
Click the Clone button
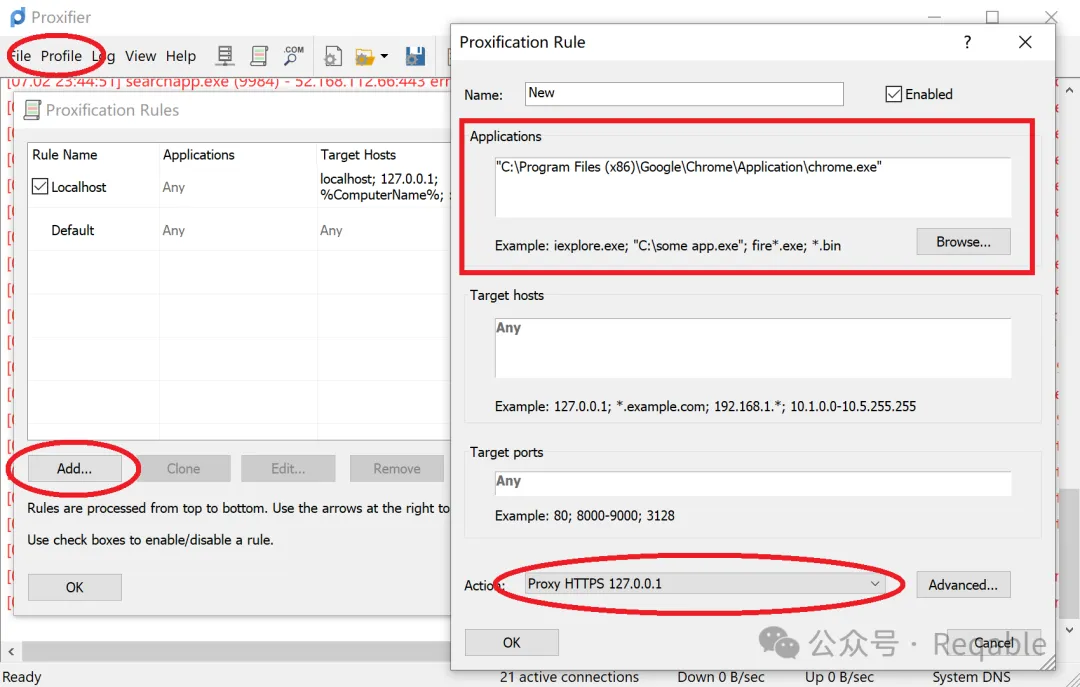coord(183,469)
